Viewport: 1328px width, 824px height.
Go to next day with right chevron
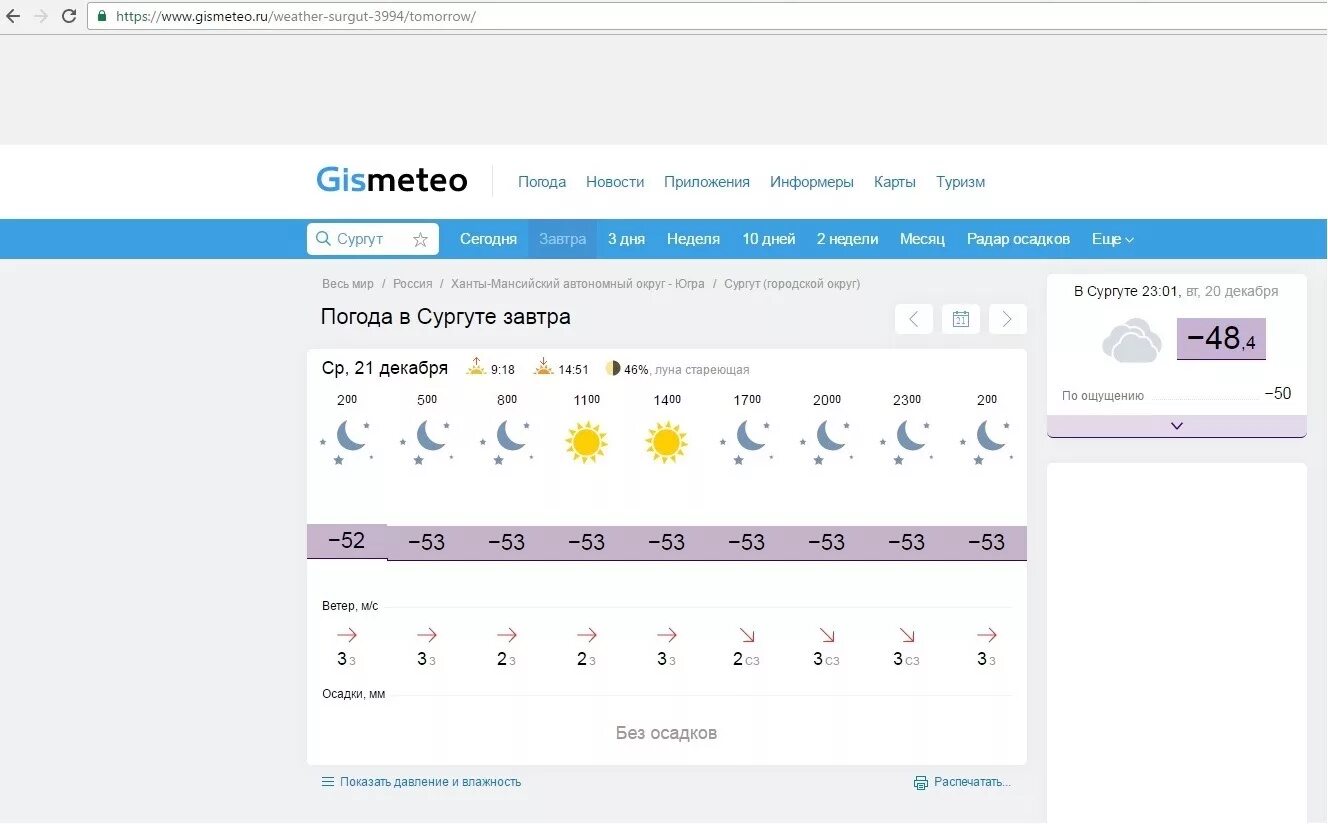click(1008, 319)
